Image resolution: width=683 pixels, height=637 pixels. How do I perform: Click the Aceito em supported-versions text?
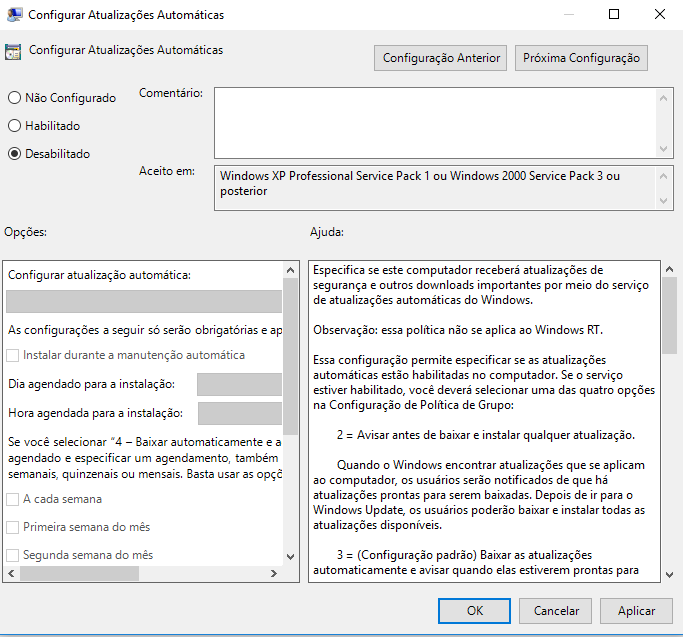point(419,183)
